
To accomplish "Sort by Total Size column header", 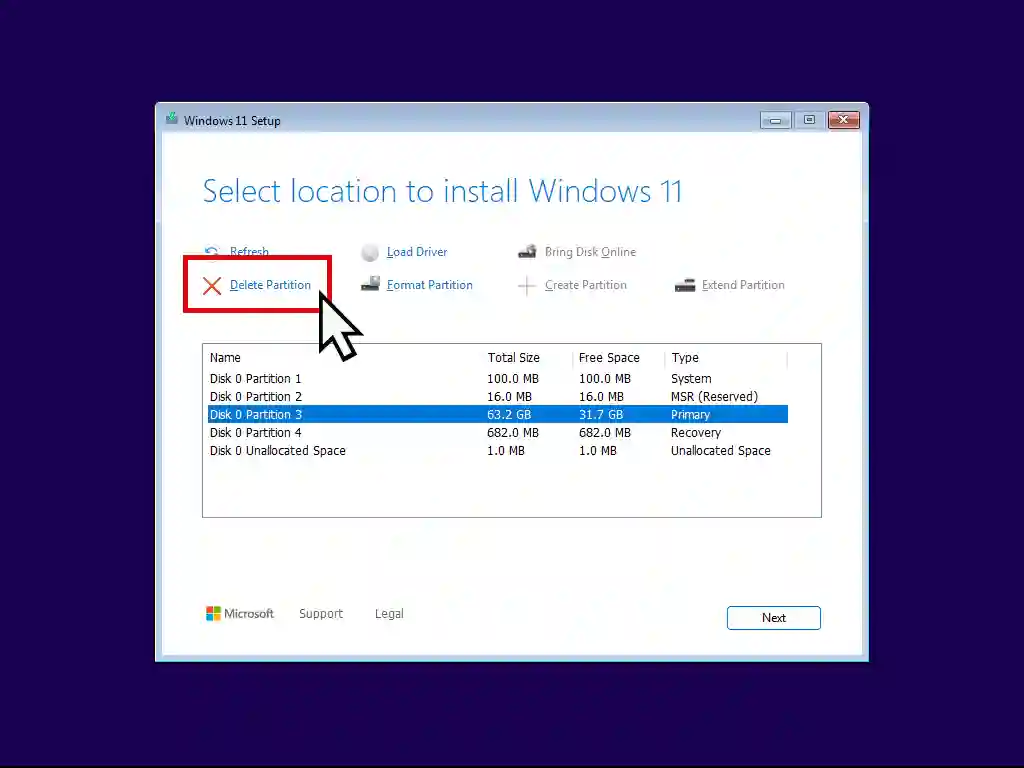I will 513,358.
